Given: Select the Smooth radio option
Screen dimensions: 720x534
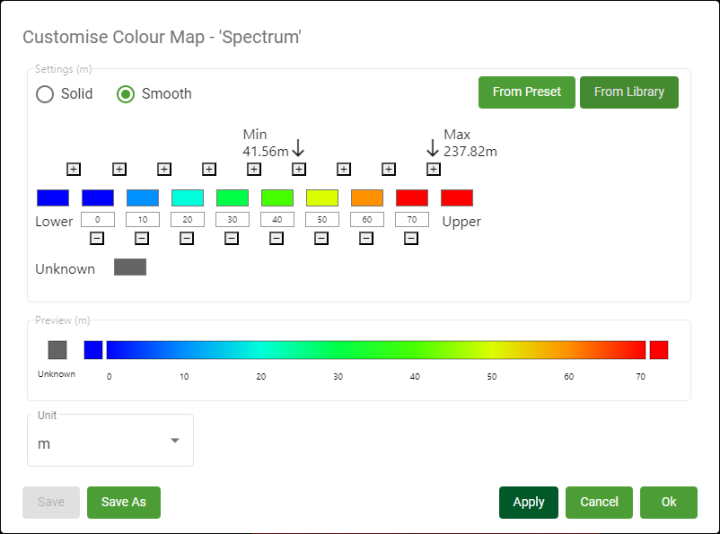Looking at the screenshot, I should coord(126,94).
